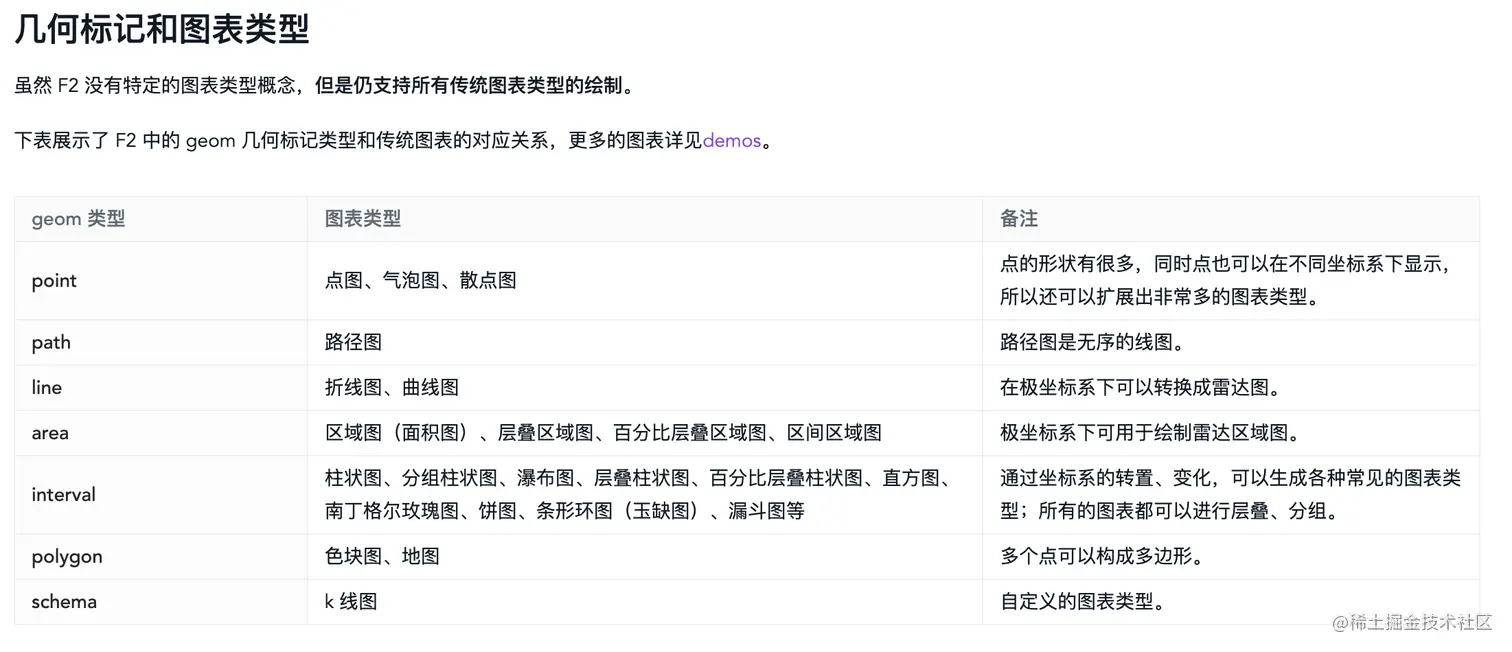Click the geom 类型 column header
1512x652 pixels.
click(x=78, y=219)
